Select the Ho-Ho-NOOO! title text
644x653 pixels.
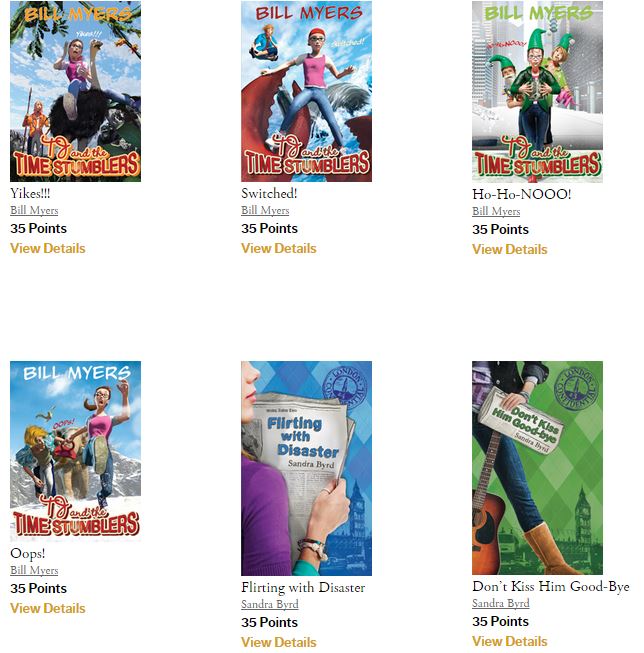pyautogui.click(x=522, y=194)
